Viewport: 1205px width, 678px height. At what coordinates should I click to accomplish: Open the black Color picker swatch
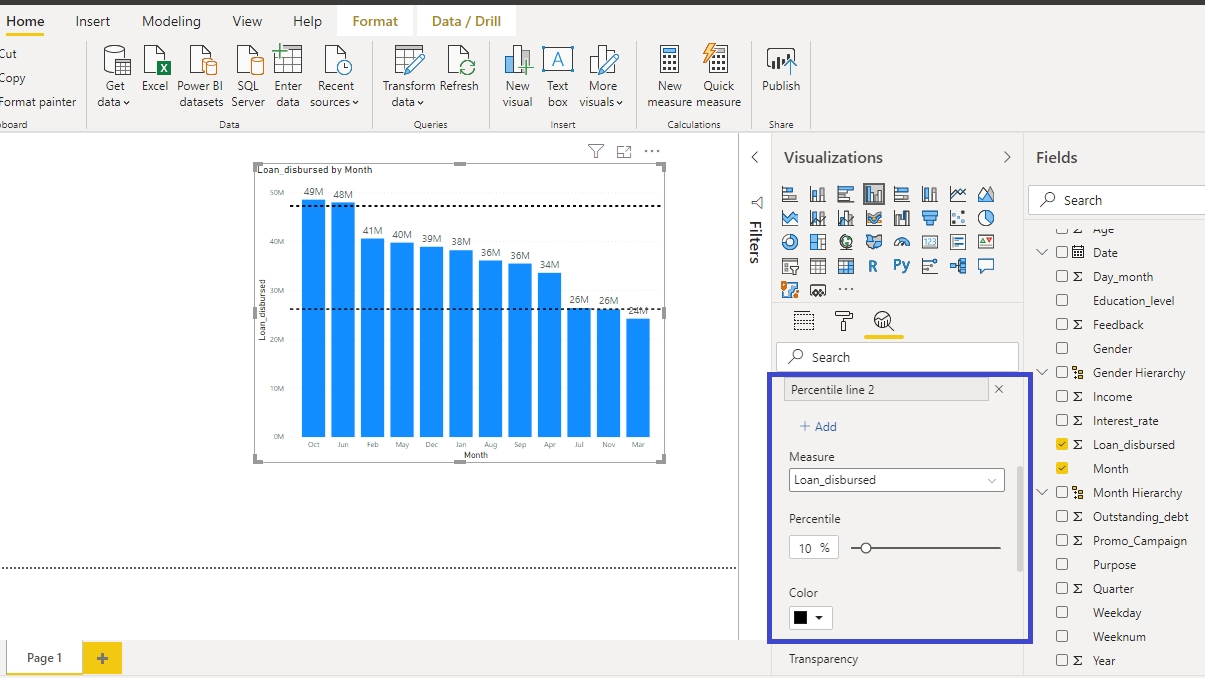tap(810, 618)
